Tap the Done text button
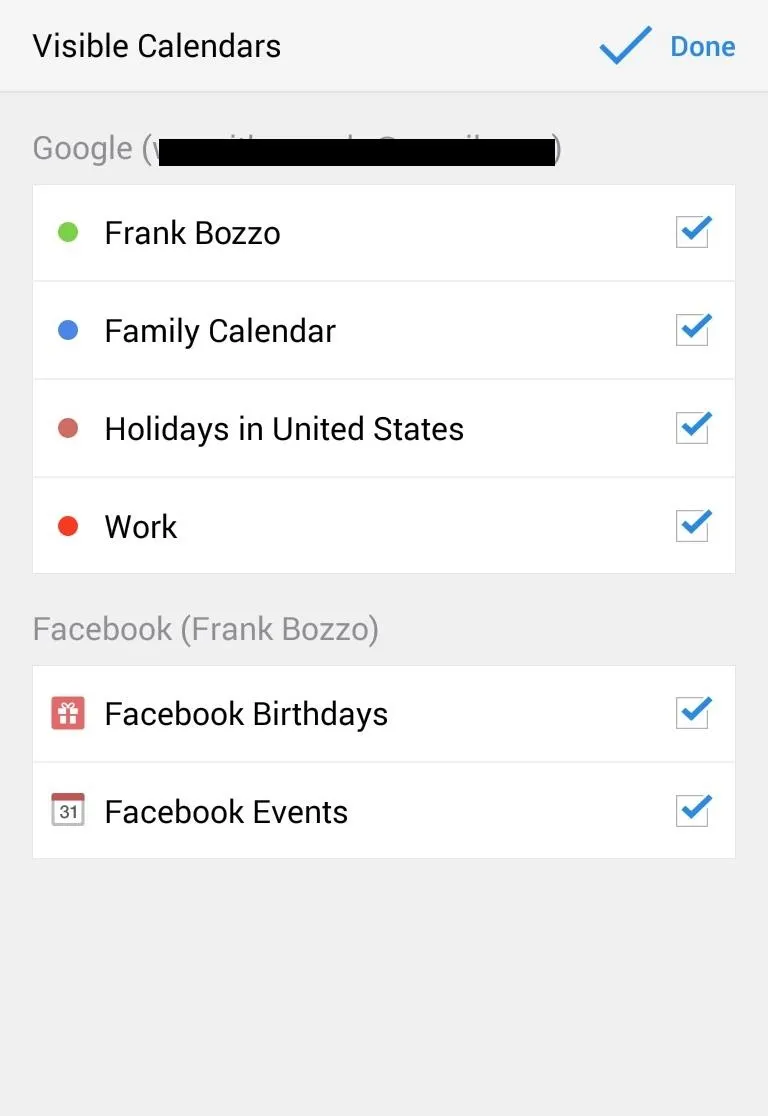Image resolution: width=768 pixels, height=1116 pixels. click(703, 46)
